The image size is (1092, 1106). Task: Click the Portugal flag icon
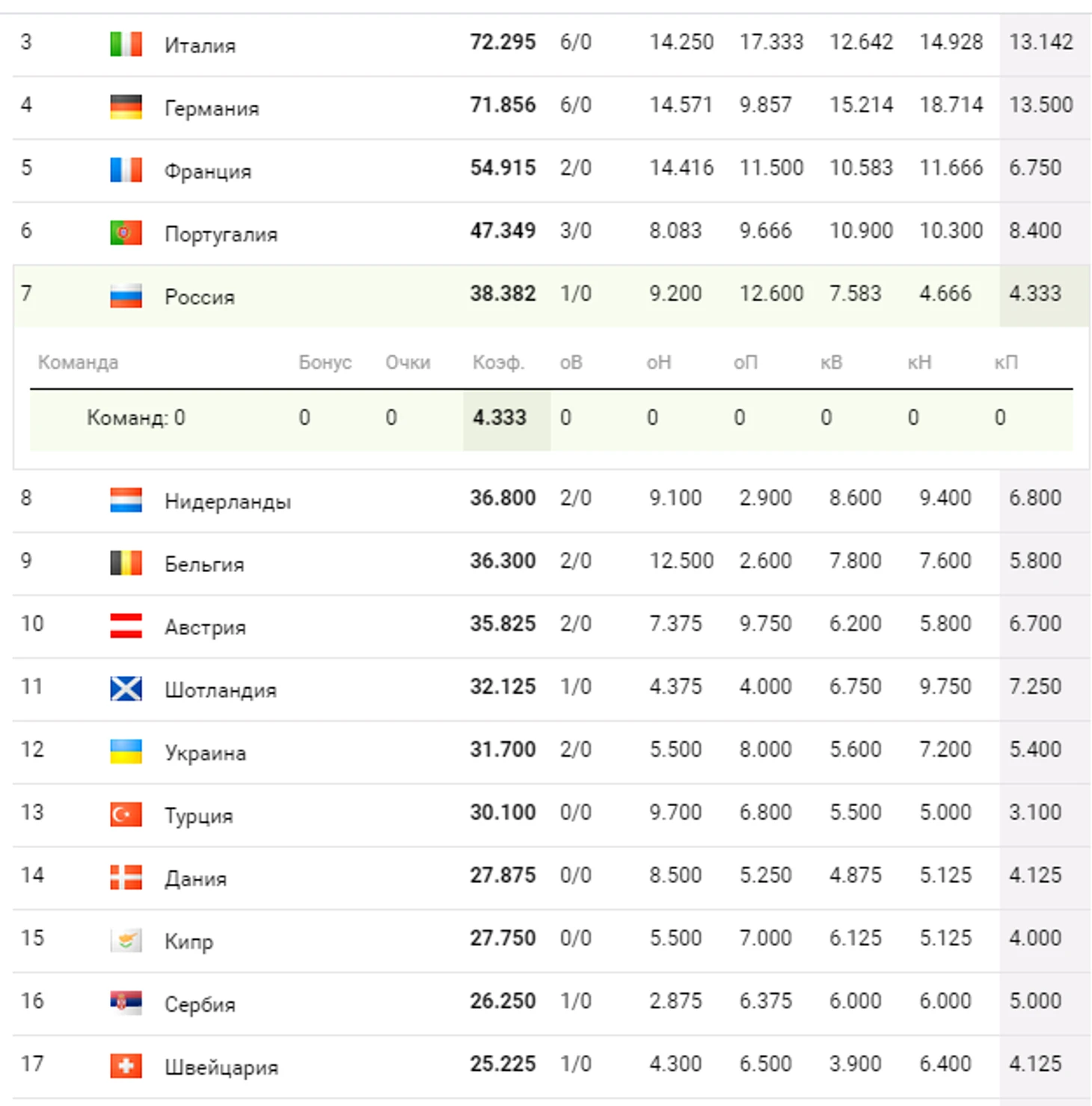pos(126,233)
